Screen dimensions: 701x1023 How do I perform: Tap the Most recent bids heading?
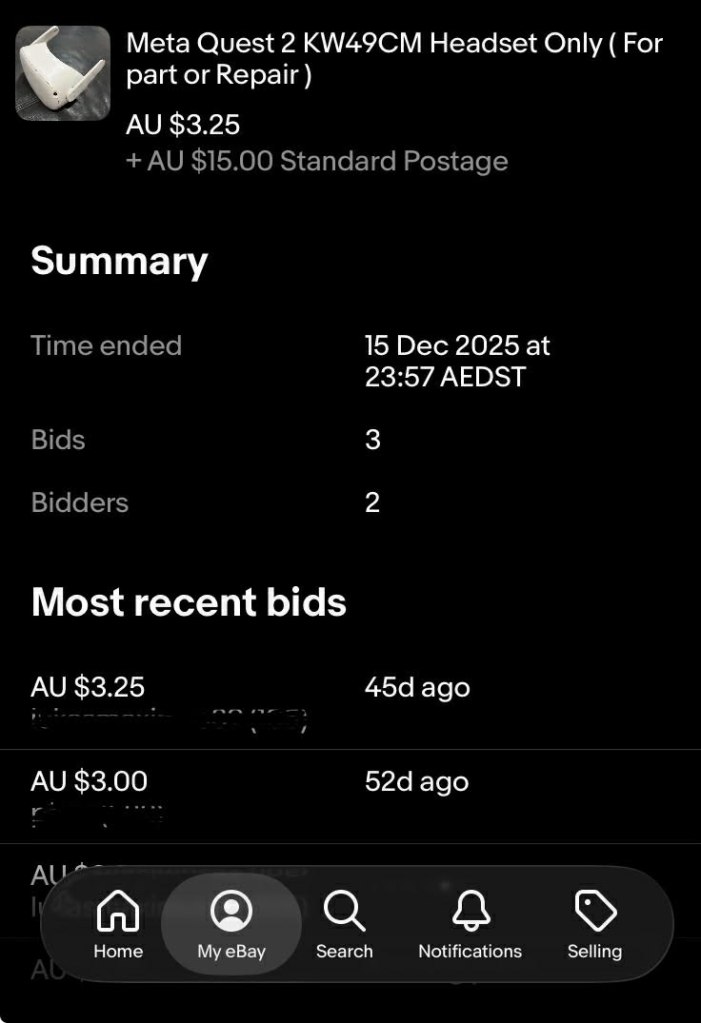coord(189,602)
